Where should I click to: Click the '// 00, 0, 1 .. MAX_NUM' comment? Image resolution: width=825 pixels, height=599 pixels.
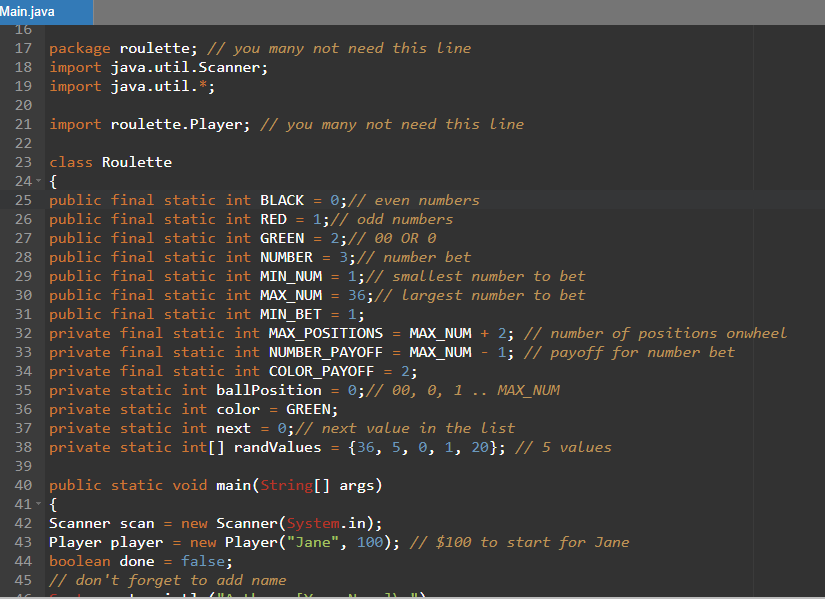coord(462,390)
